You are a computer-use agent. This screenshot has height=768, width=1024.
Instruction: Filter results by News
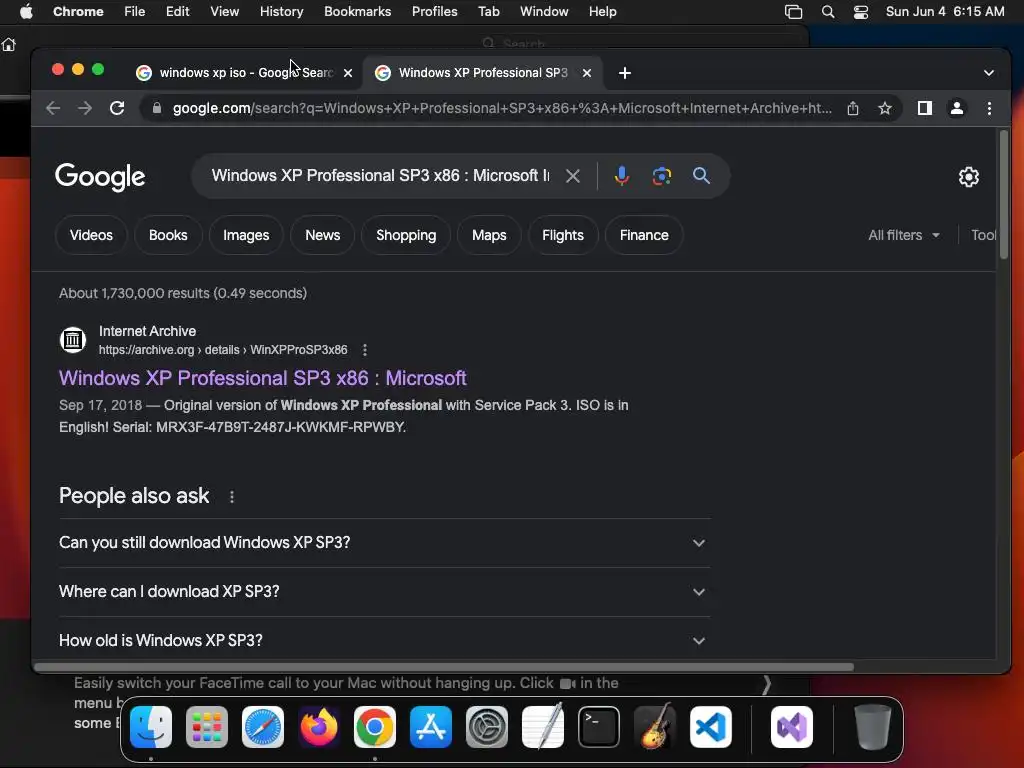point(323,235)
